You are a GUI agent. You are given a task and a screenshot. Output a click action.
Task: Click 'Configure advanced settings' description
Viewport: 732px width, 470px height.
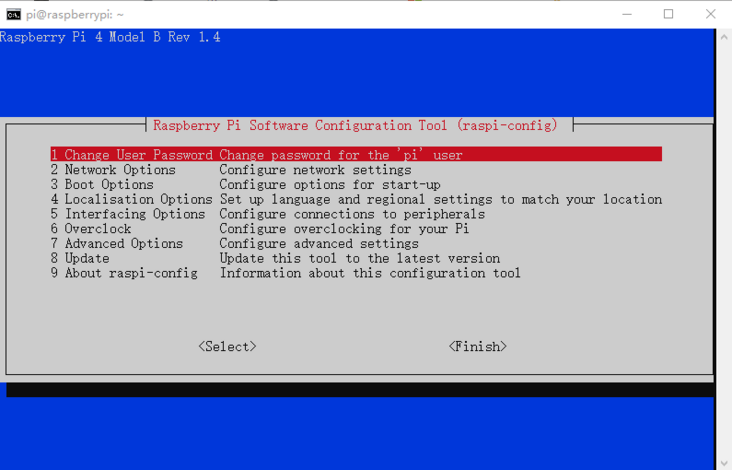click(319, 244)
